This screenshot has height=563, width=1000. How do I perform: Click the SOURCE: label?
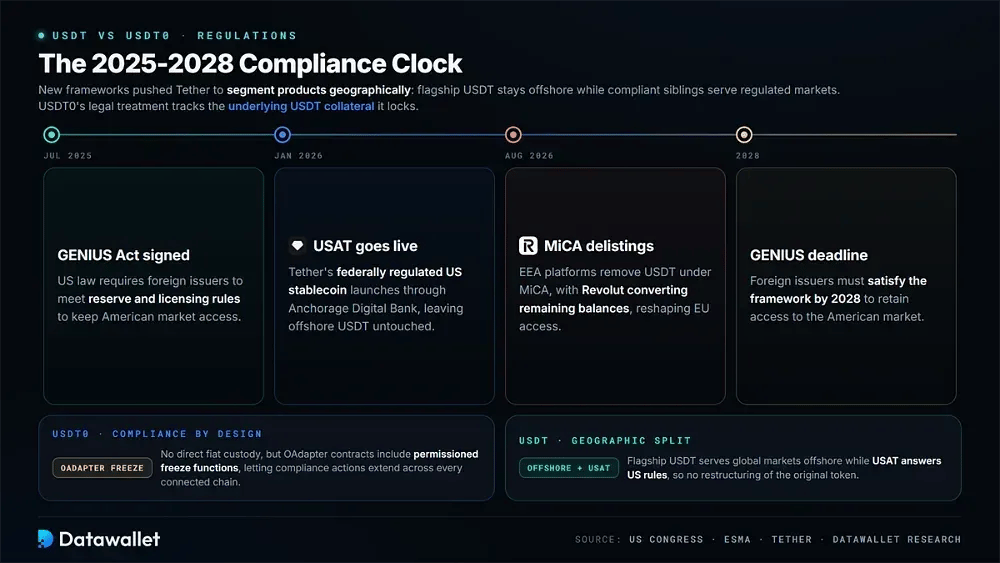click(x=598, y=539)
